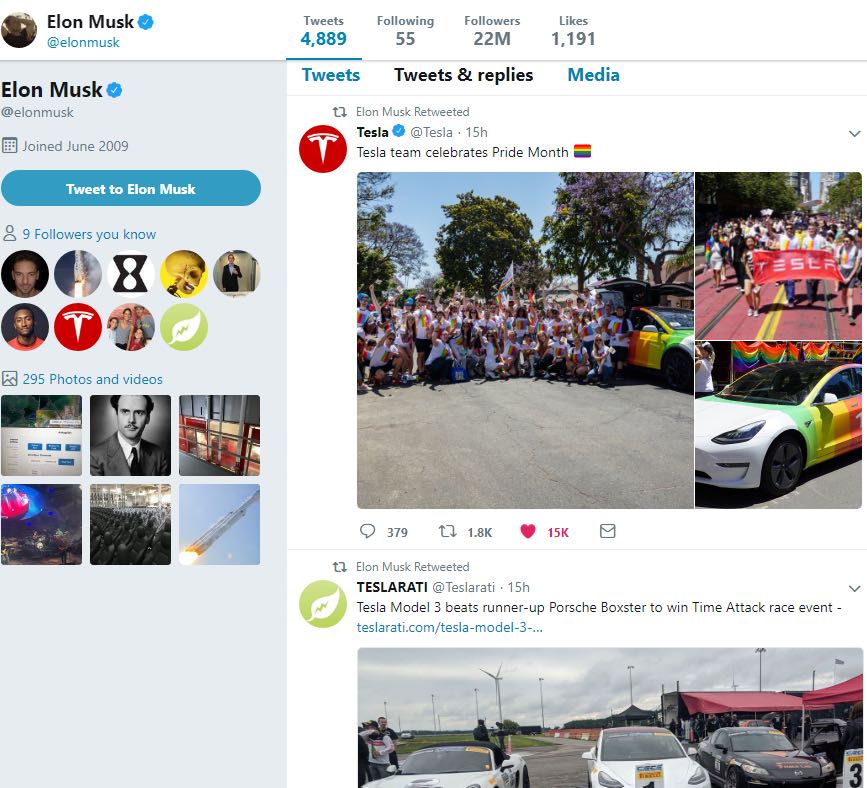Open the 295 Photos and videos link
This screenshot has height=788, width=867.
point(92,379)
